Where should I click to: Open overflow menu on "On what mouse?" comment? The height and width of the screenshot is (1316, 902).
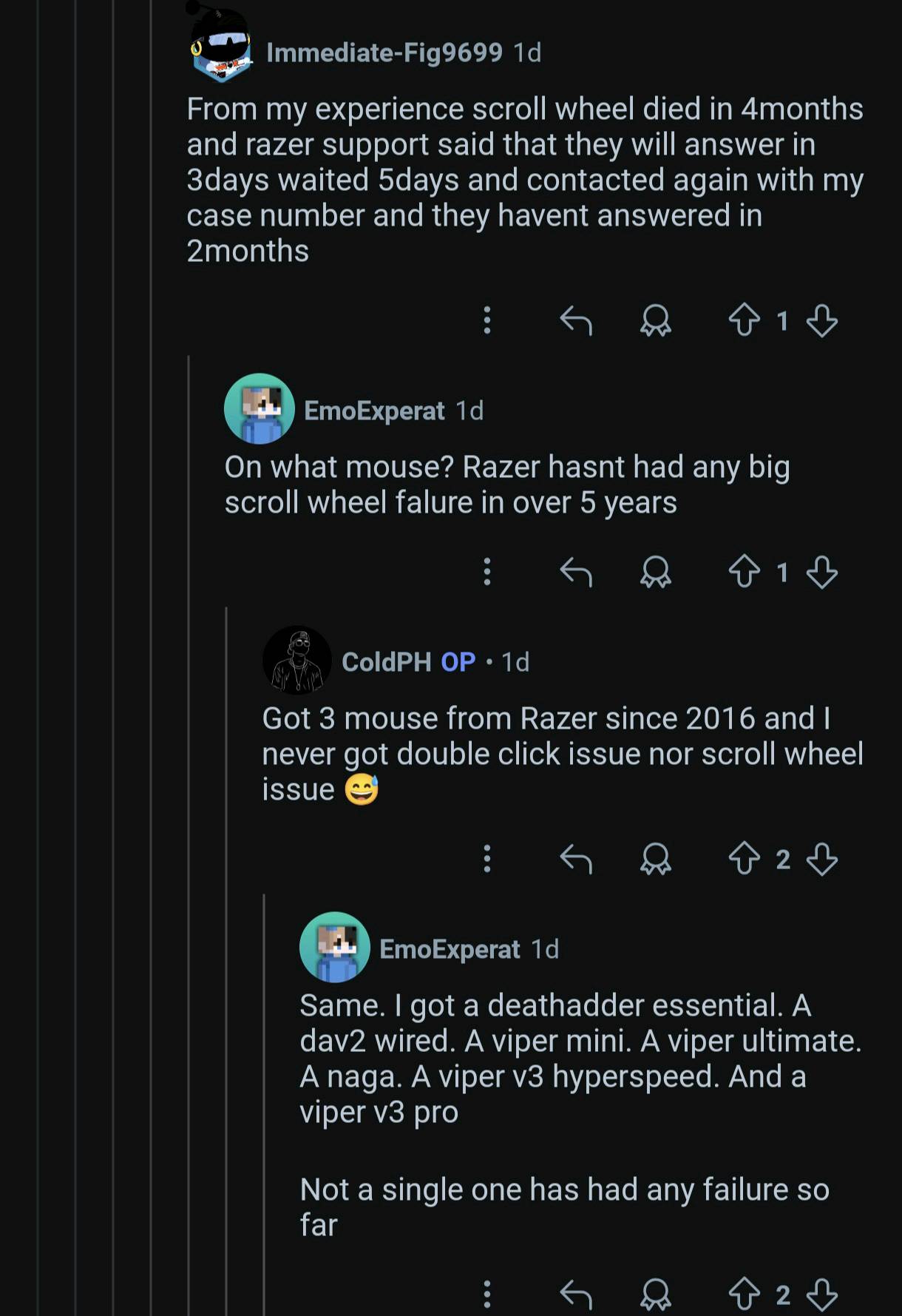pos(486,572)
